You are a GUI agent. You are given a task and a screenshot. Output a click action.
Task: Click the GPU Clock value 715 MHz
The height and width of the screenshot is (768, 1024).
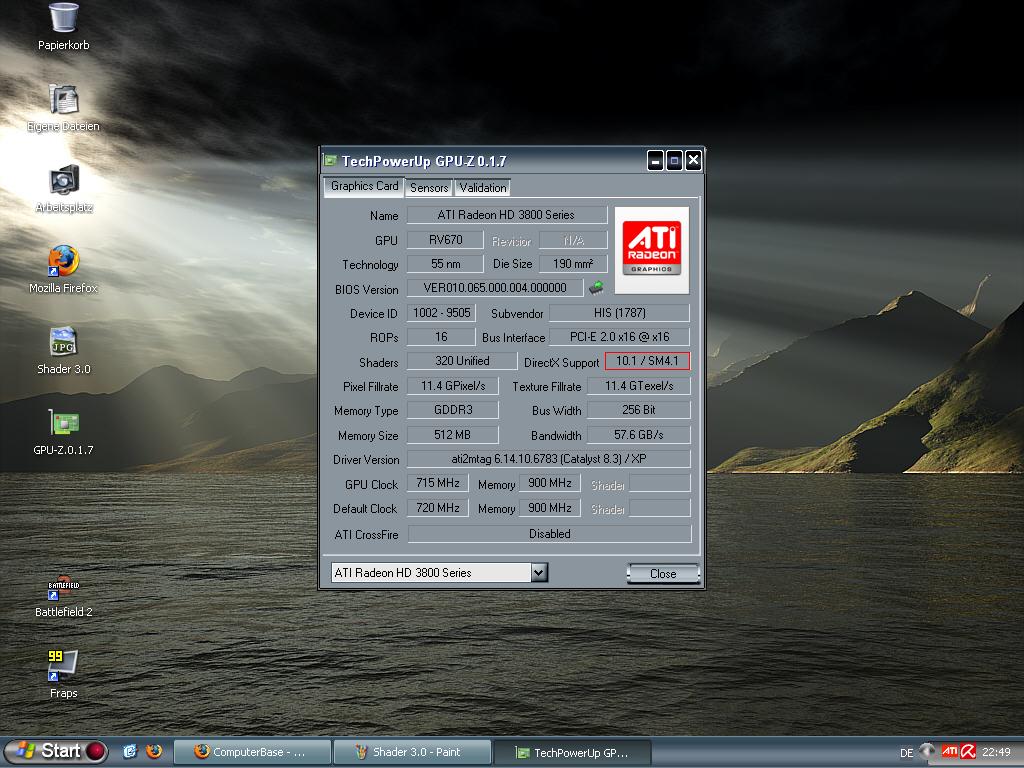[438, 483]
